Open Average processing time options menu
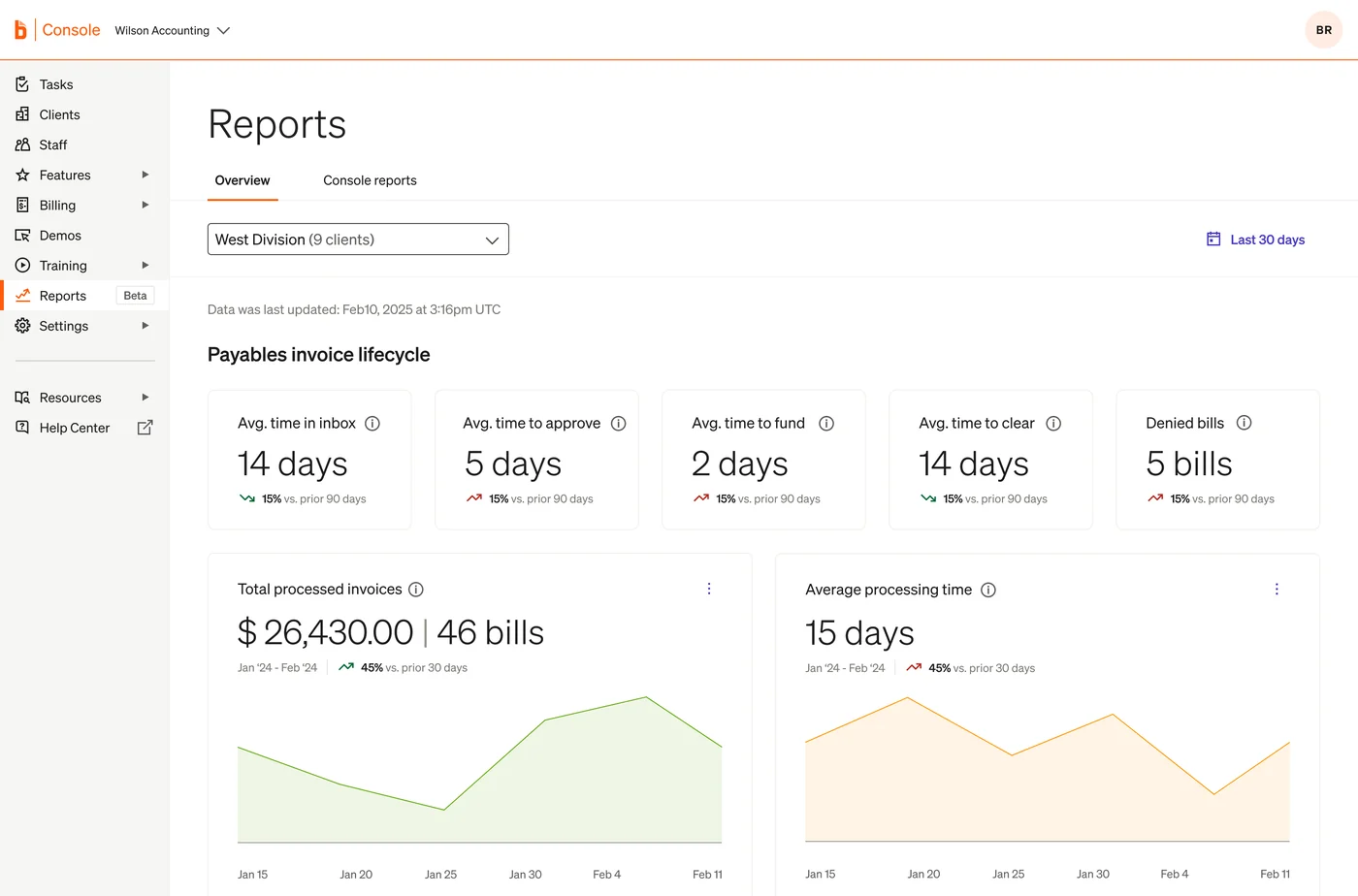Viewport: 1358px width, 896px height. pos(1277,589)
